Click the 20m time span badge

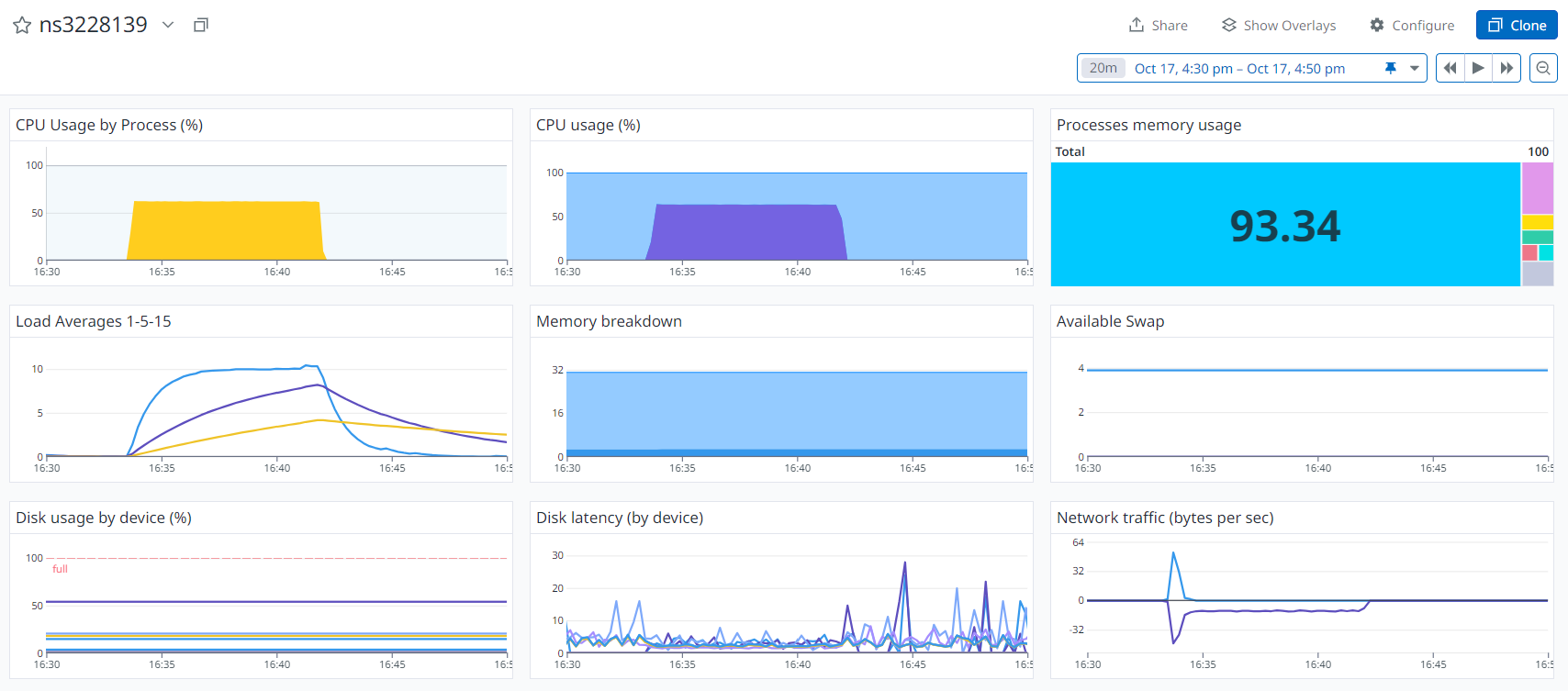pos(1103,68)
